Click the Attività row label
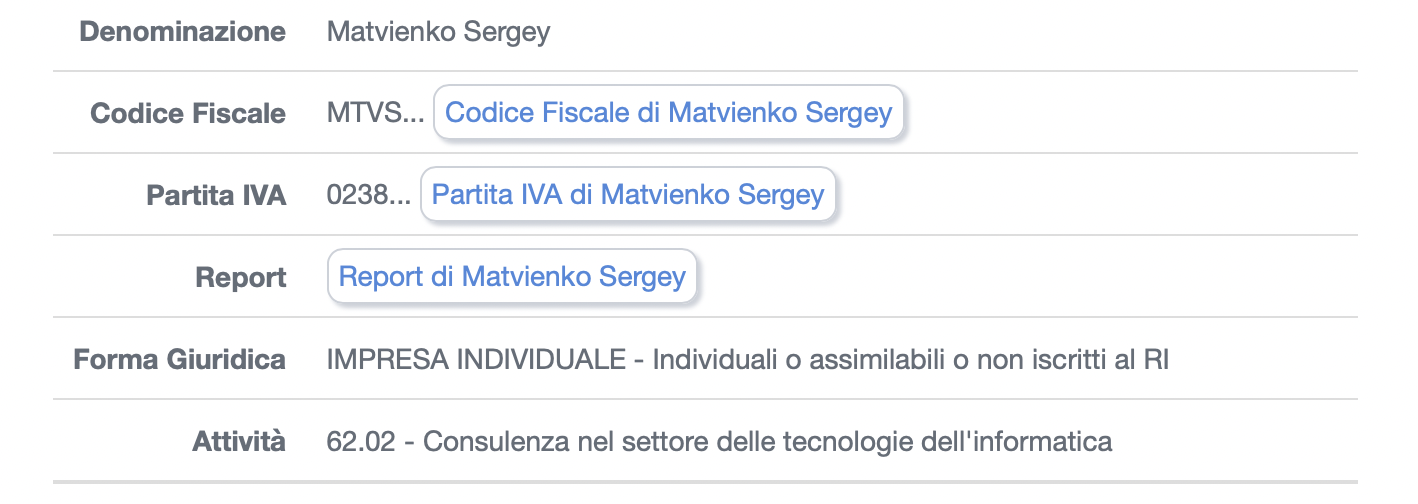 239,441
